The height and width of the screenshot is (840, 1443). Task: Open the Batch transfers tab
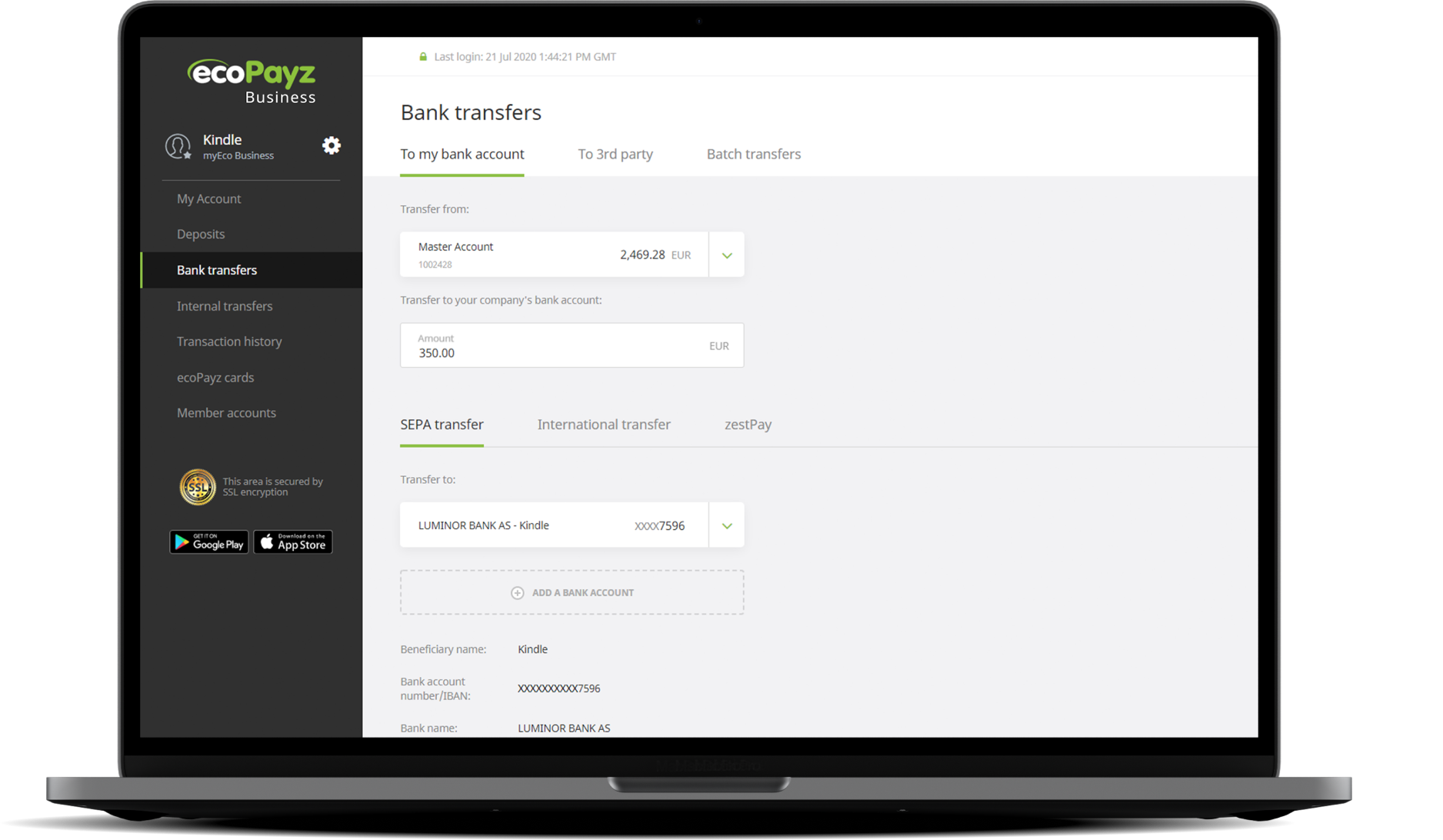click(x=754, y=154)
